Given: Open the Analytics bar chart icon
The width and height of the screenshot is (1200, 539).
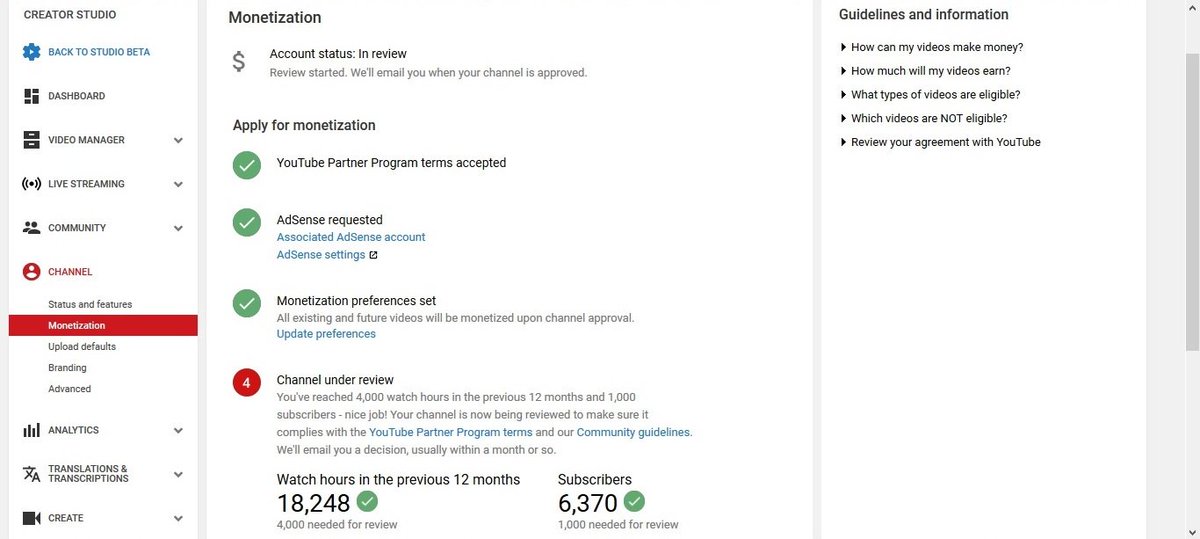Looking at the screenshot, I should (31, 430).
